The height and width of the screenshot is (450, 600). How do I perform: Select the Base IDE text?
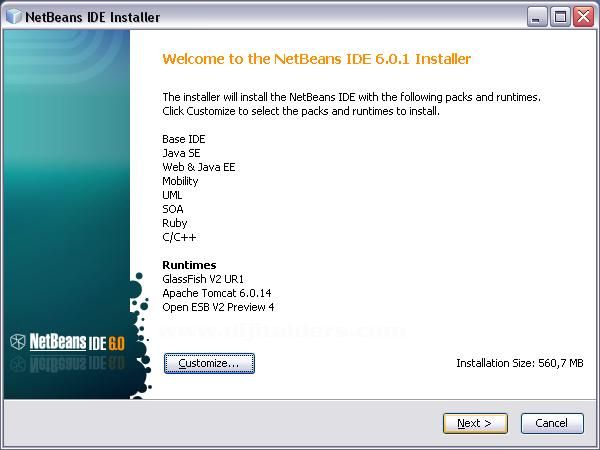pos(184,139)
